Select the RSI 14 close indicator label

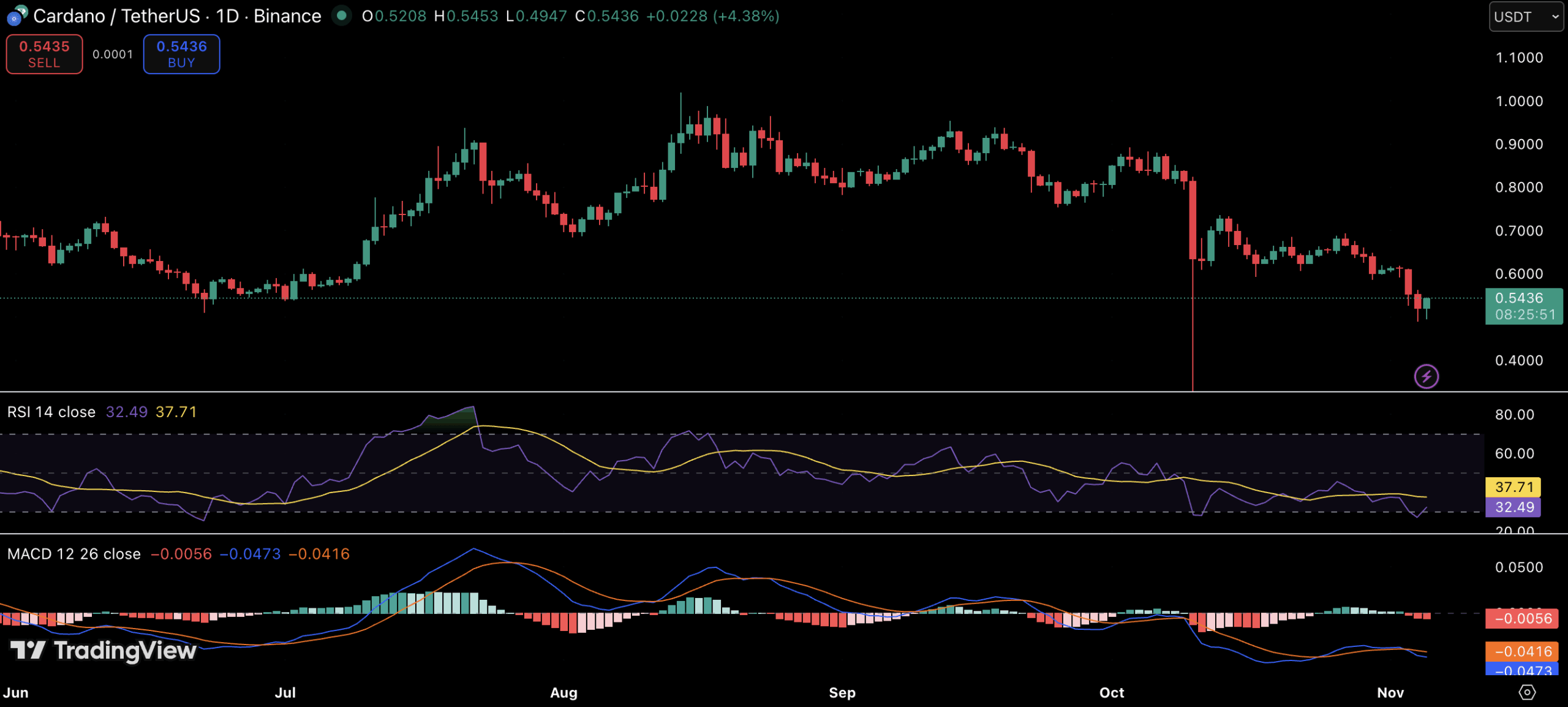click(51, 412)
